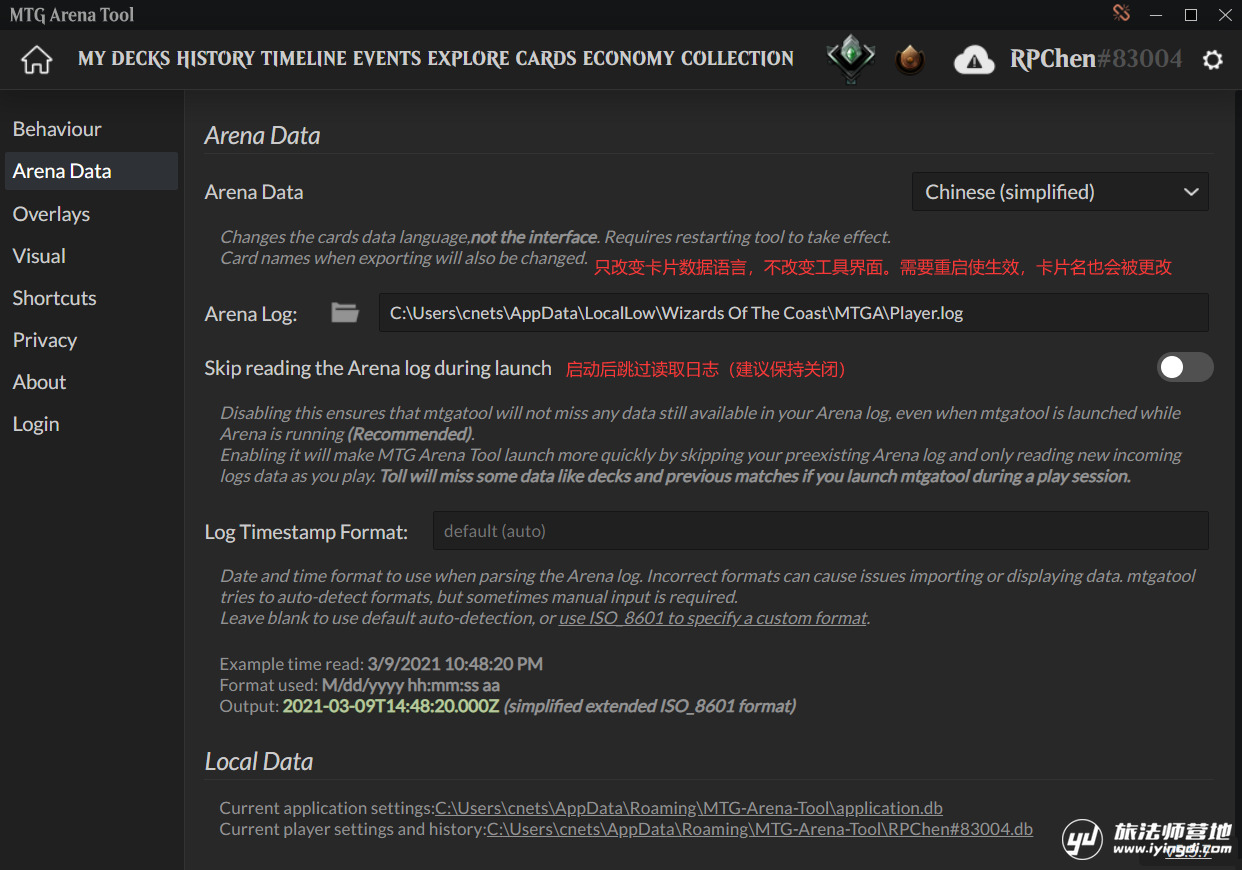
Task: Click the Log Timestamp Format label
Action: tap(307, 532)
